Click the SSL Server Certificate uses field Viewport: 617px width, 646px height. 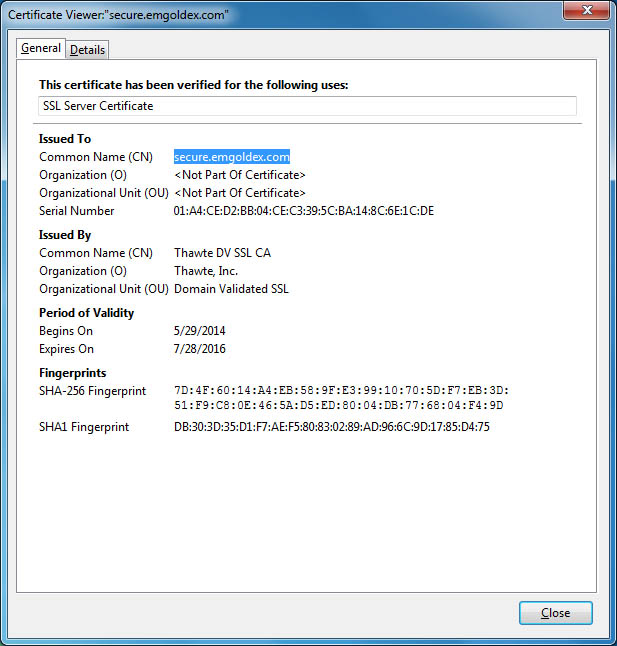[x=307, y=106]
